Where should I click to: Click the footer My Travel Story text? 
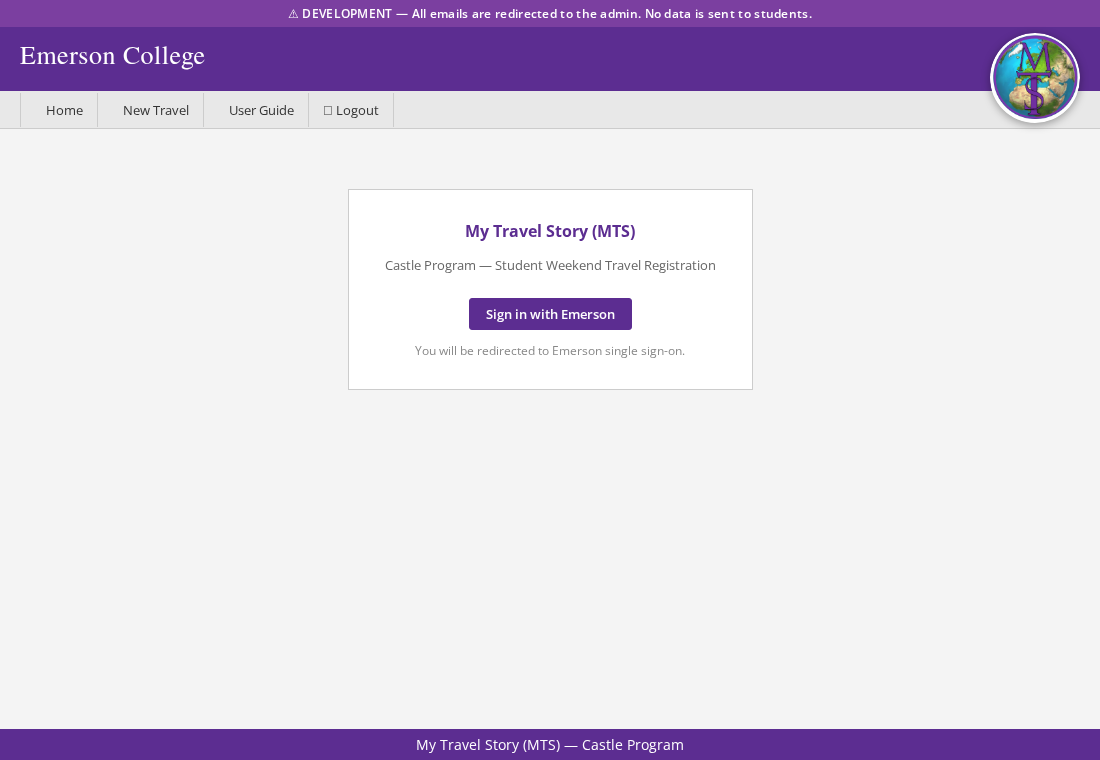[x=550, y=745]
